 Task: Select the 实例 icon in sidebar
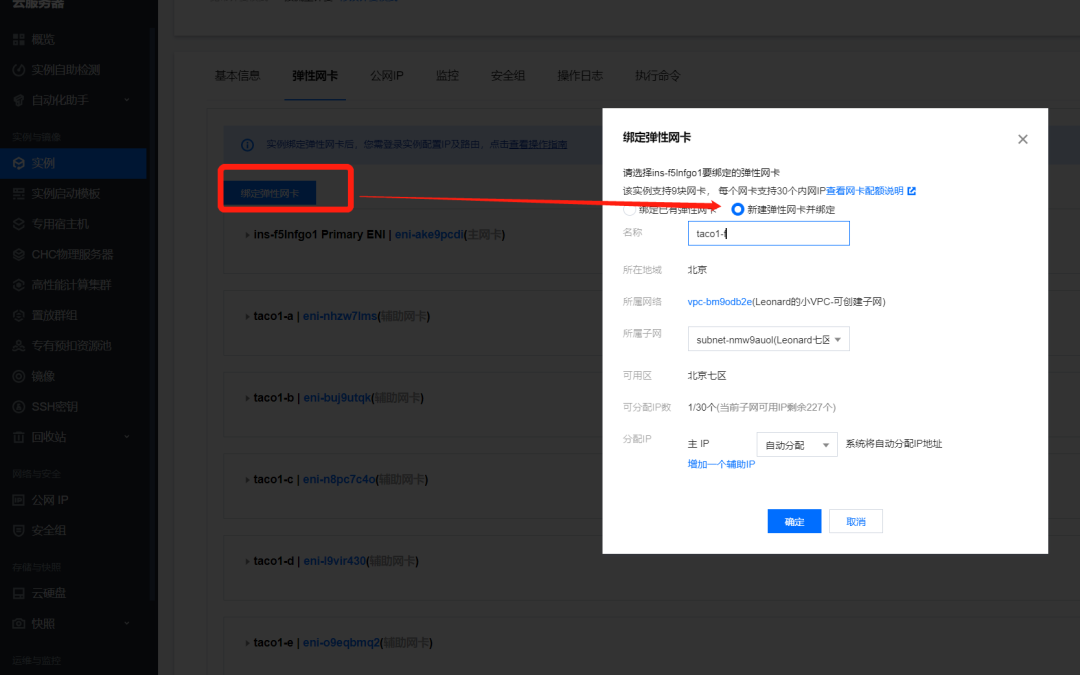pyautogui.click(x=19, y=163)
